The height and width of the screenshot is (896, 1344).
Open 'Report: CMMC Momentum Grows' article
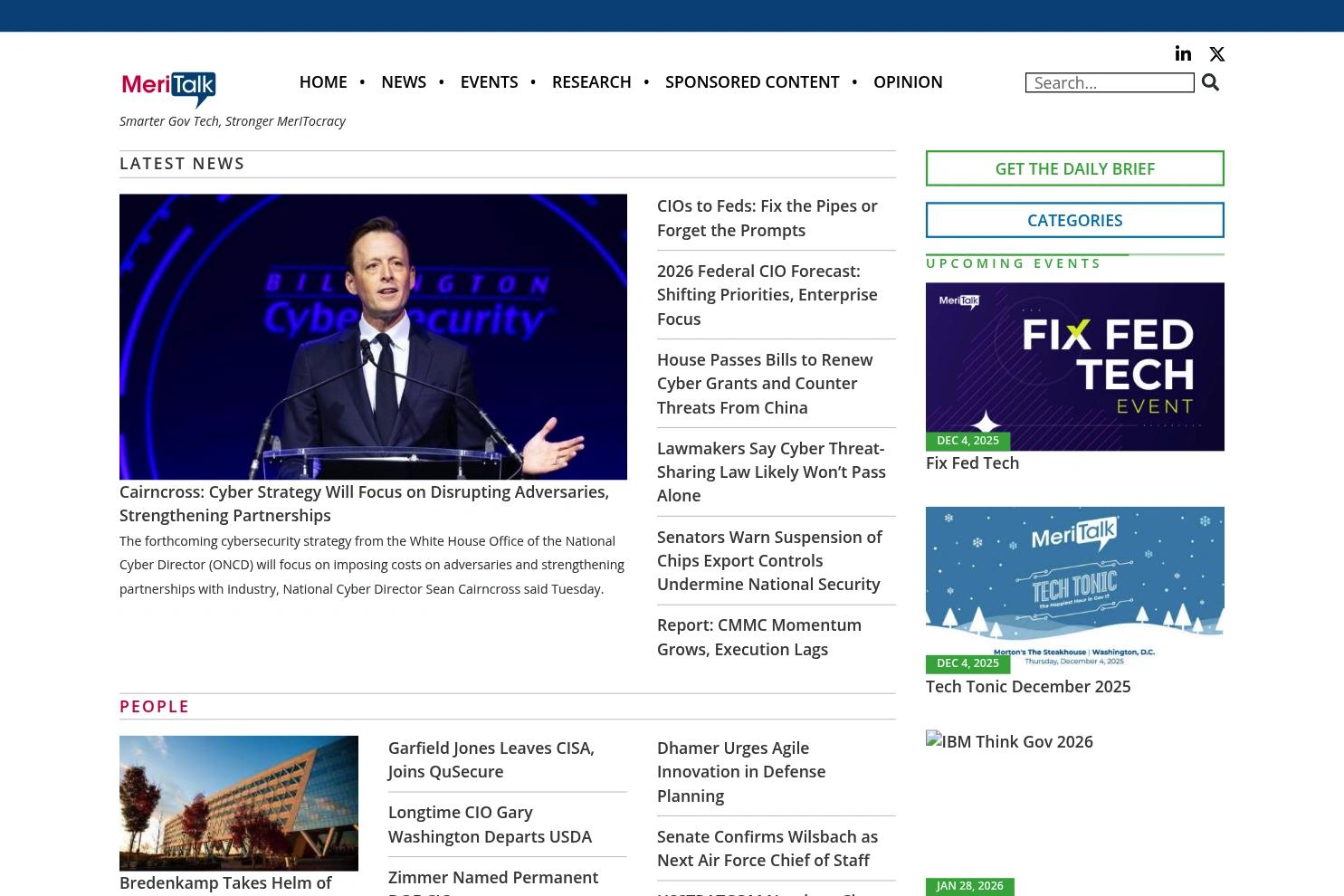tap(759, 637)
